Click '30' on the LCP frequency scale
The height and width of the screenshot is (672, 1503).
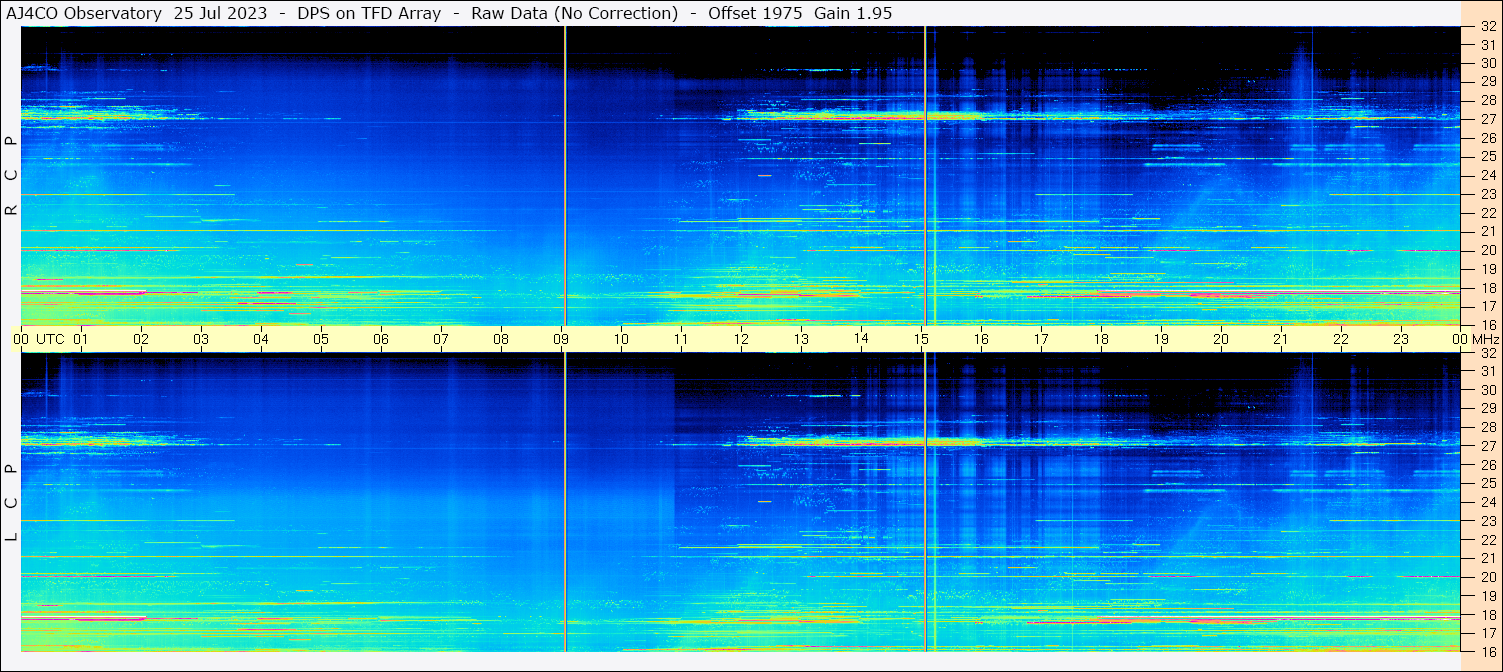point(1488,390)
